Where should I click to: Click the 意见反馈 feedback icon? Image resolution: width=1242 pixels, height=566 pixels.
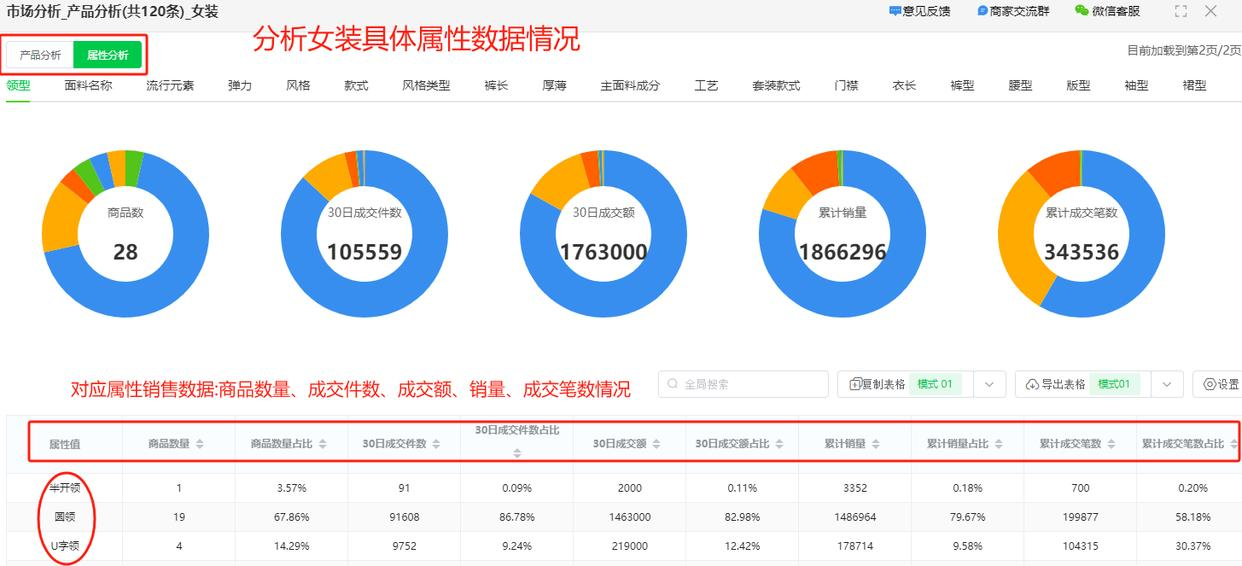pos(895,11)
